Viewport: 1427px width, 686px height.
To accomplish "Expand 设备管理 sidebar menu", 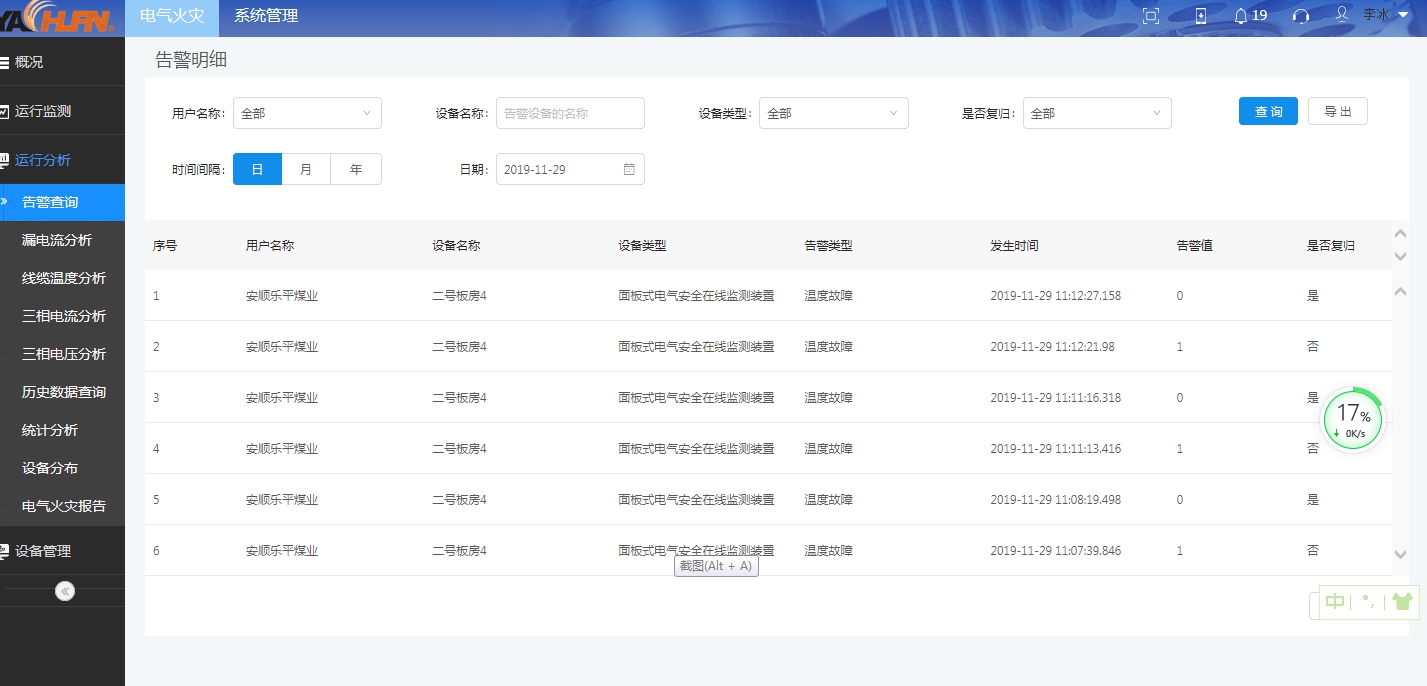I will click(62, 551).
